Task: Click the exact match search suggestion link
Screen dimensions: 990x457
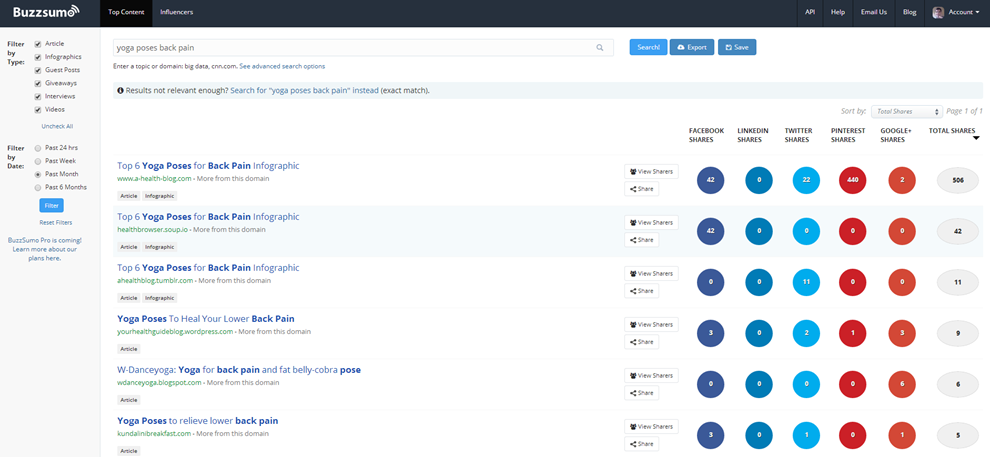Action: coord(304,91)
